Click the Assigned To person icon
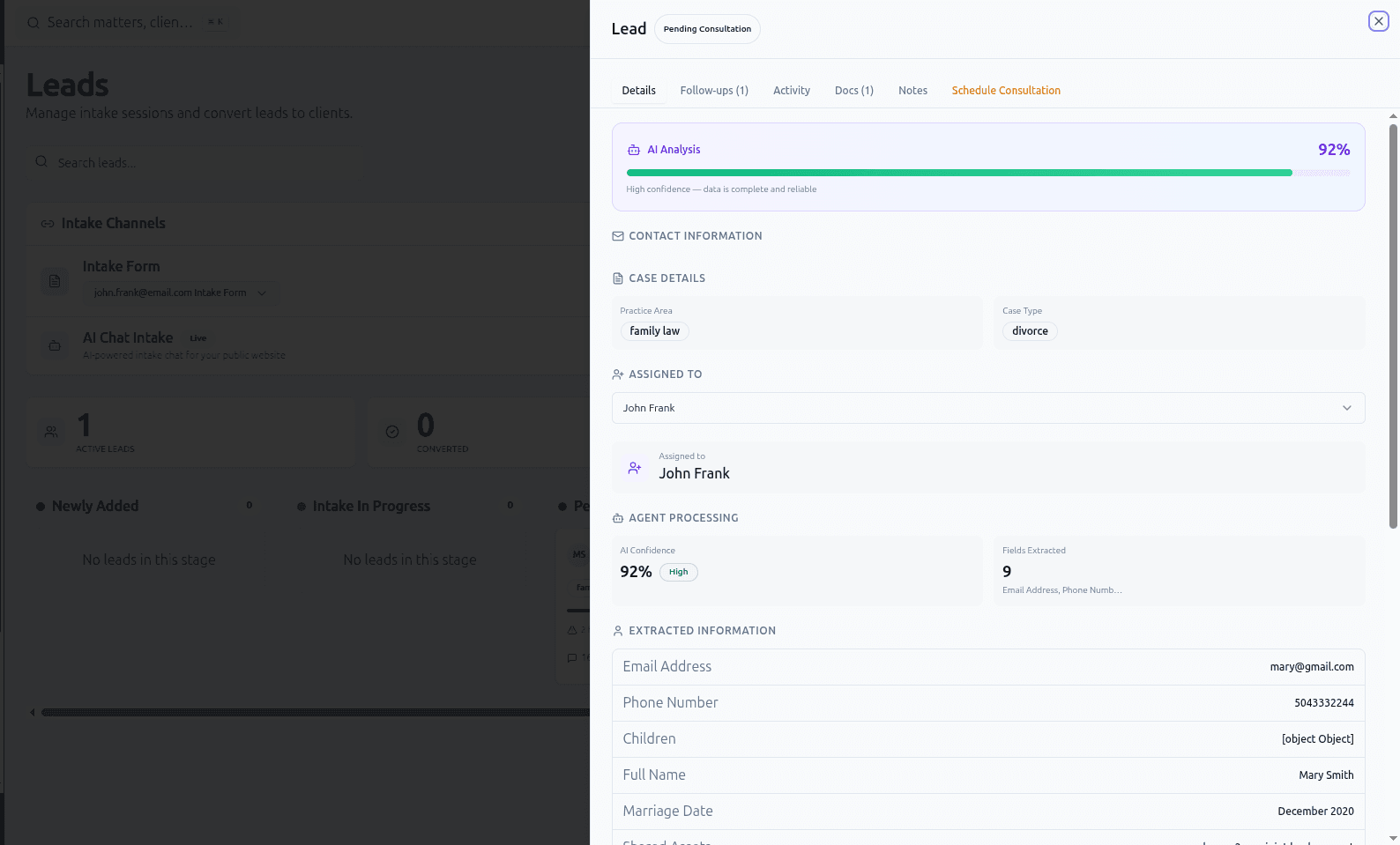Screen dimensions: 1400x845 (618, 374)
